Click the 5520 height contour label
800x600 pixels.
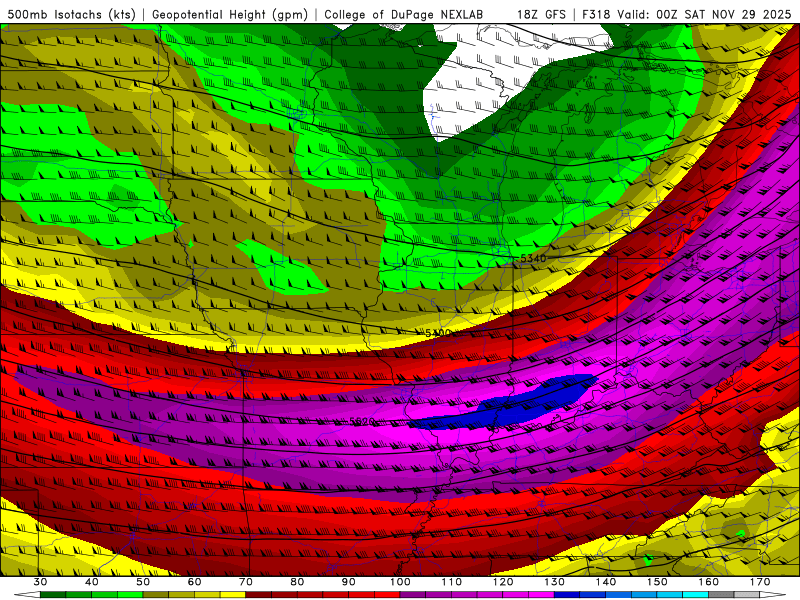[x=362, y=421]
